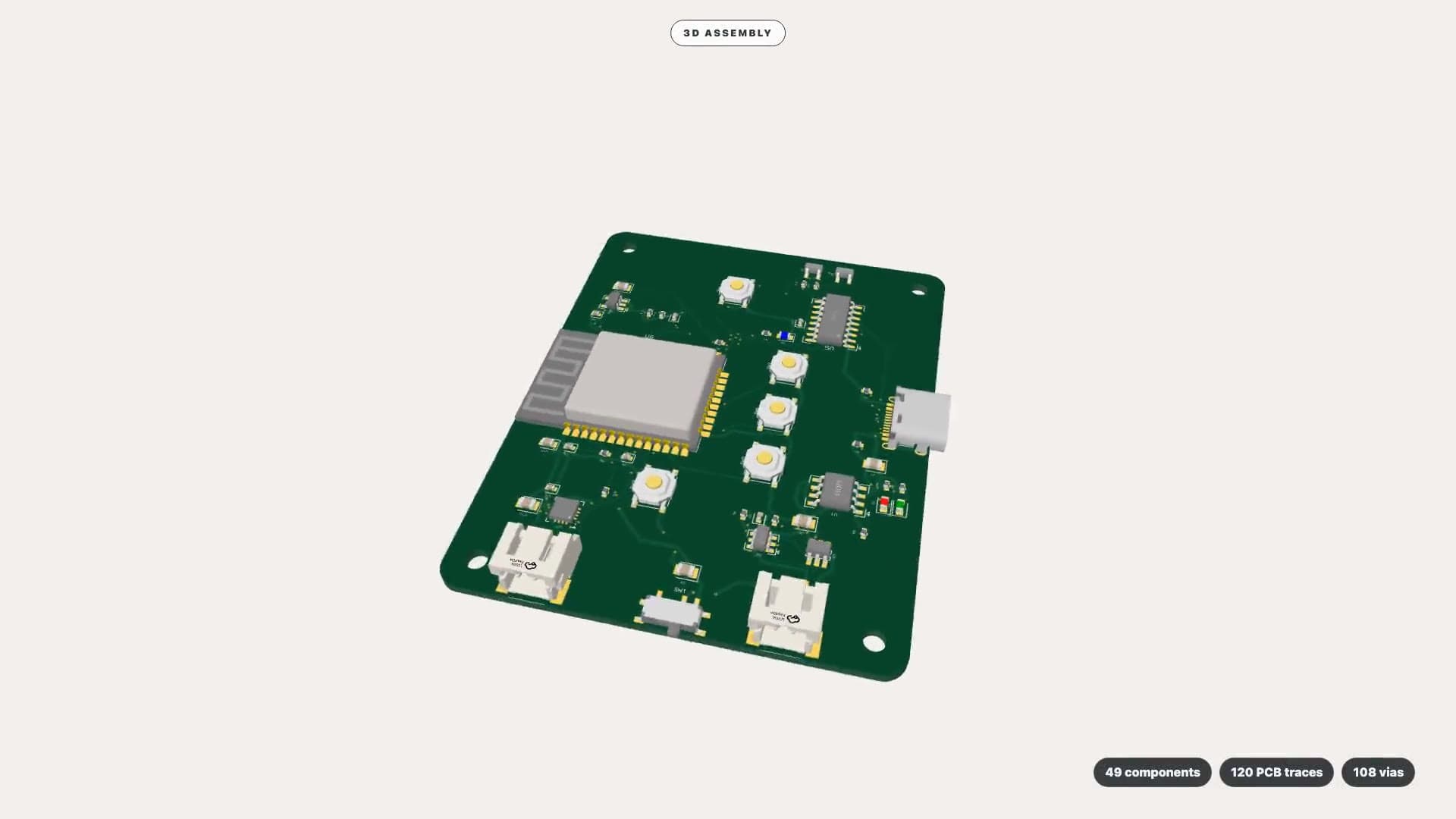This screenshot has height=819, width=1456.
Task: Select the tactile button between the two SOT-23 parts
Action: click(736, 290)
